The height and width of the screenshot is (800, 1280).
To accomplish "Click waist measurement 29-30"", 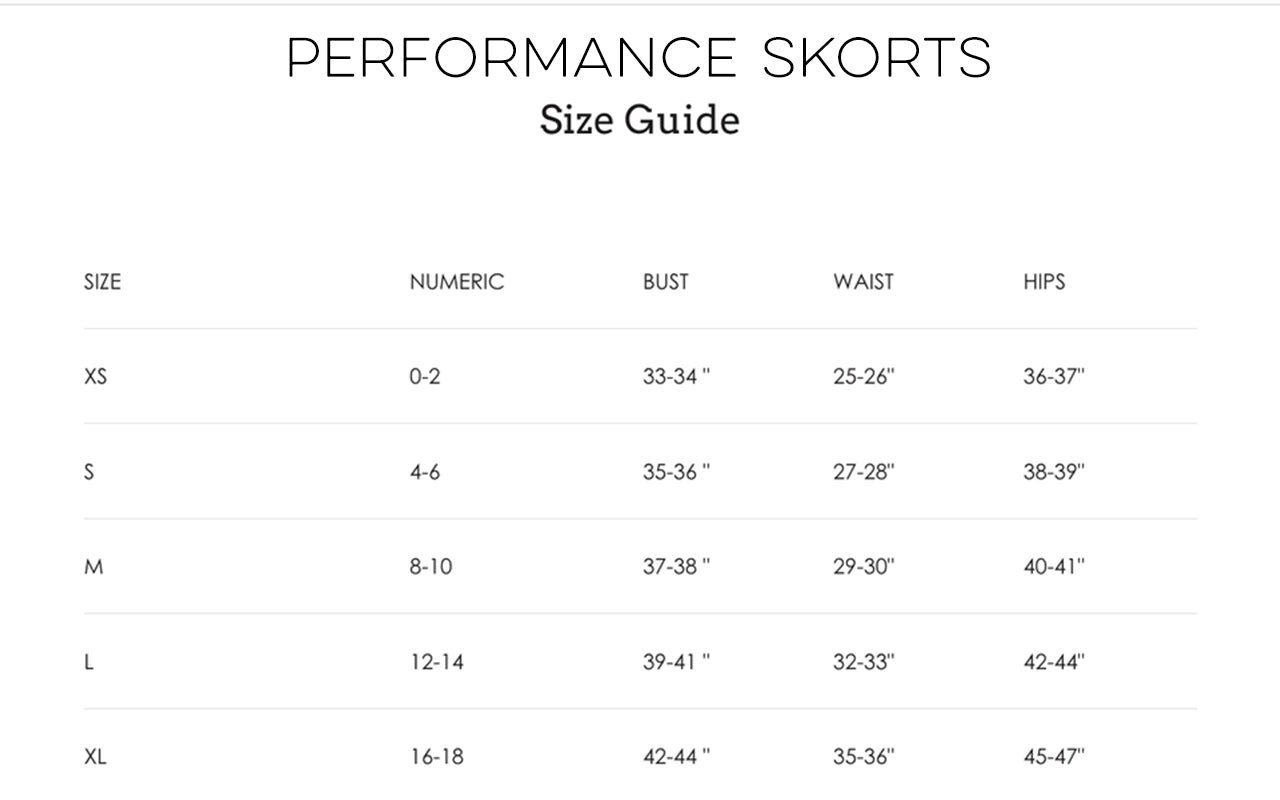I will (x=864, y=567).
